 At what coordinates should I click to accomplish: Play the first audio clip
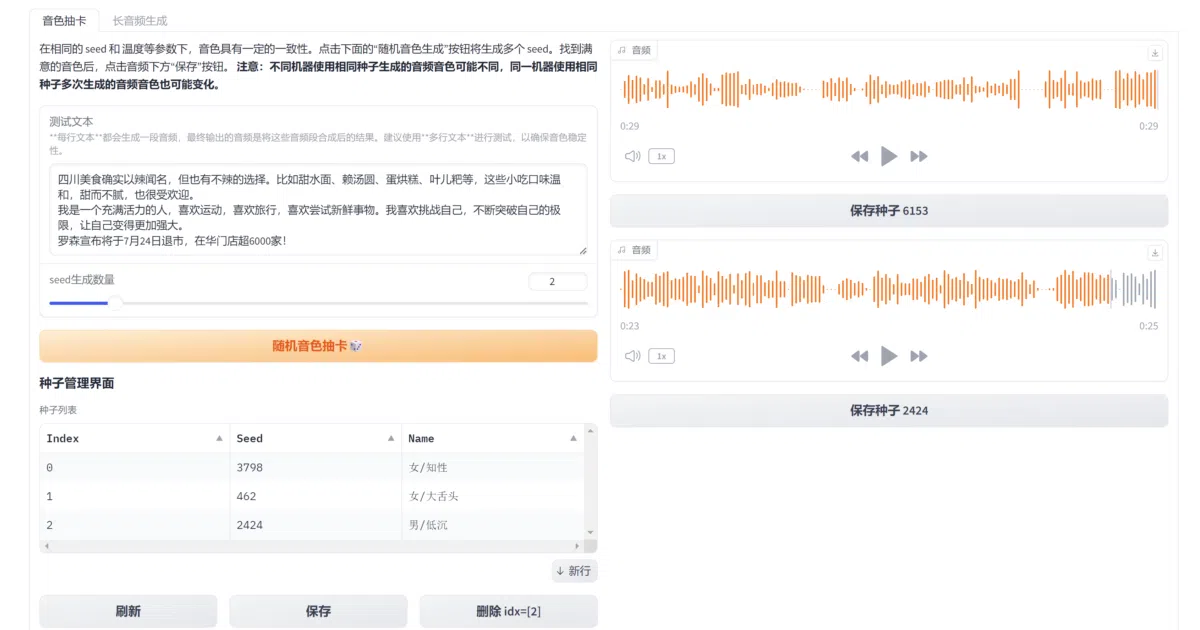[889, 156]
